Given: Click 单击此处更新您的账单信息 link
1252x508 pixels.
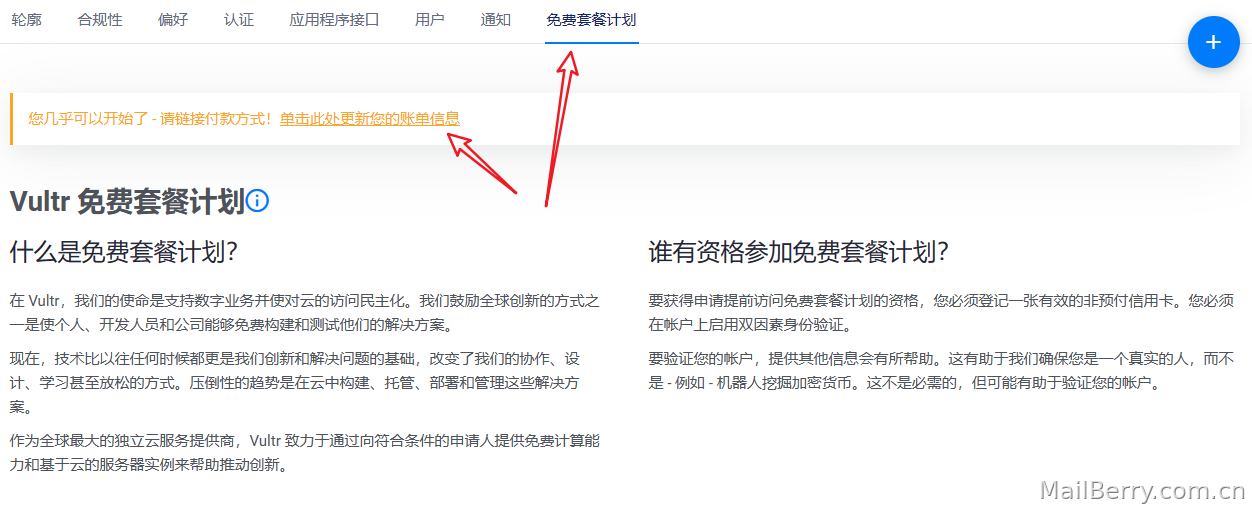Looking at the screenshot, I should click(370, 118).
